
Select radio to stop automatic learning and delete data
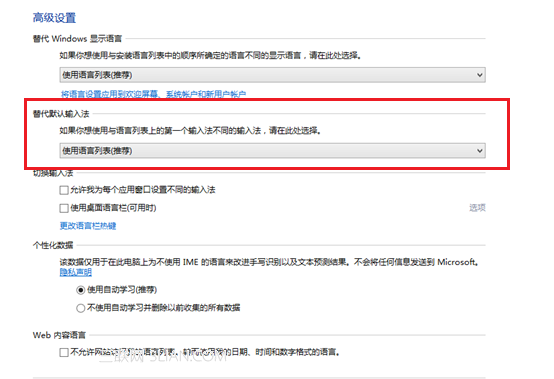pyautogui.click(x=81, y=308)
